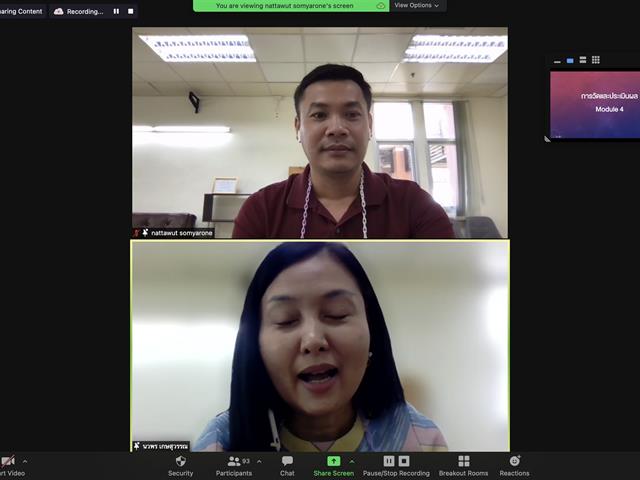Click the Recording... status text
Viewport: 640px width, 480px height.
click(85, 12)
